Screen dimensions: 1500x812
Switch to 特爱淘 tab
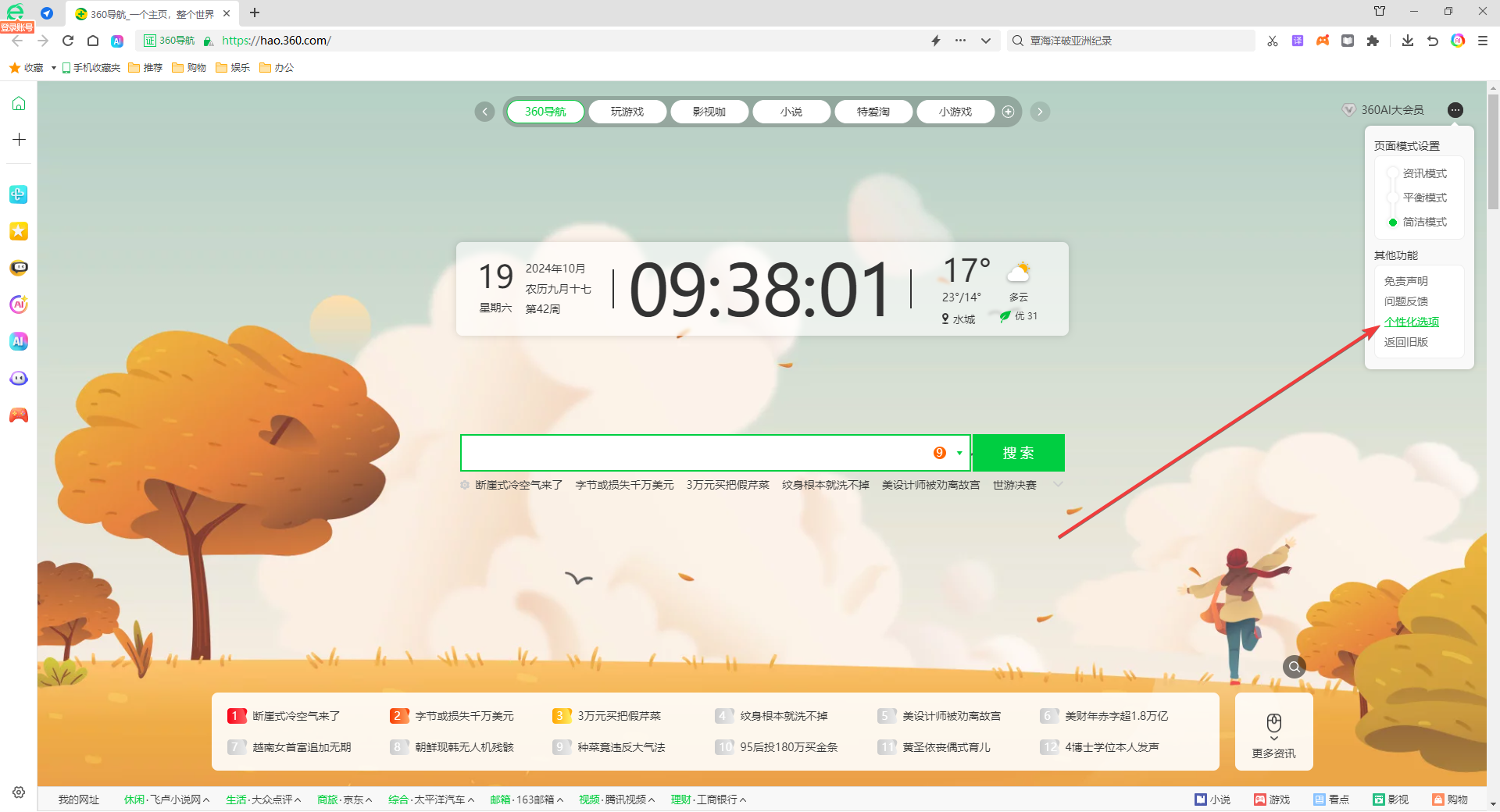873,112
